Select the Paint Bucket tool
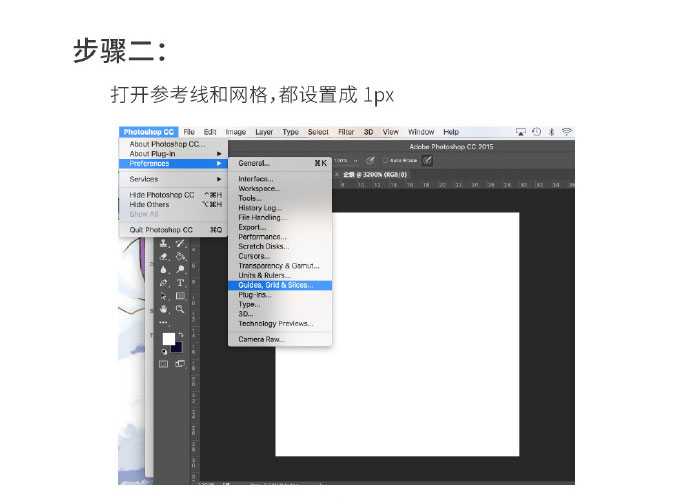This screenshot has height=504, width=690. pos(180,257)
